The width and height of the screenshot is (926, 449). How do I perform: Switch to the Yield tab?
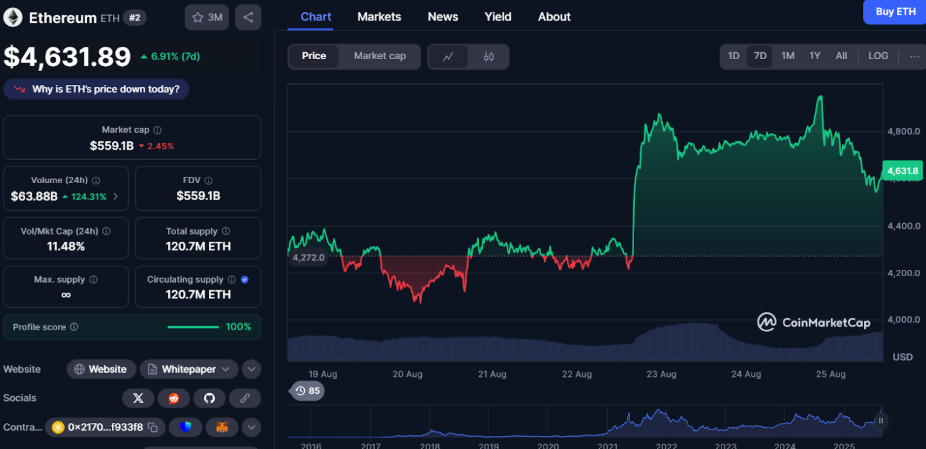point(498,17)
